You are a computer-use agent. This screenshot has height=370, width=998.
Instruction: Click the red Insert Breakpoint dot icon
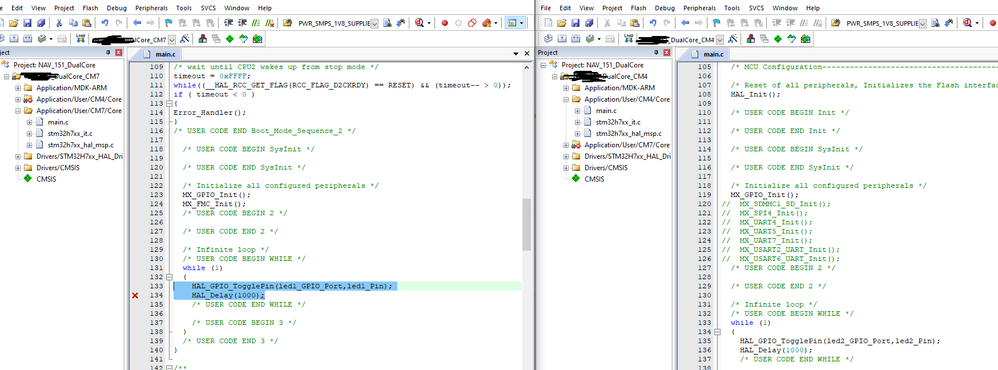(x=444, y=23)
